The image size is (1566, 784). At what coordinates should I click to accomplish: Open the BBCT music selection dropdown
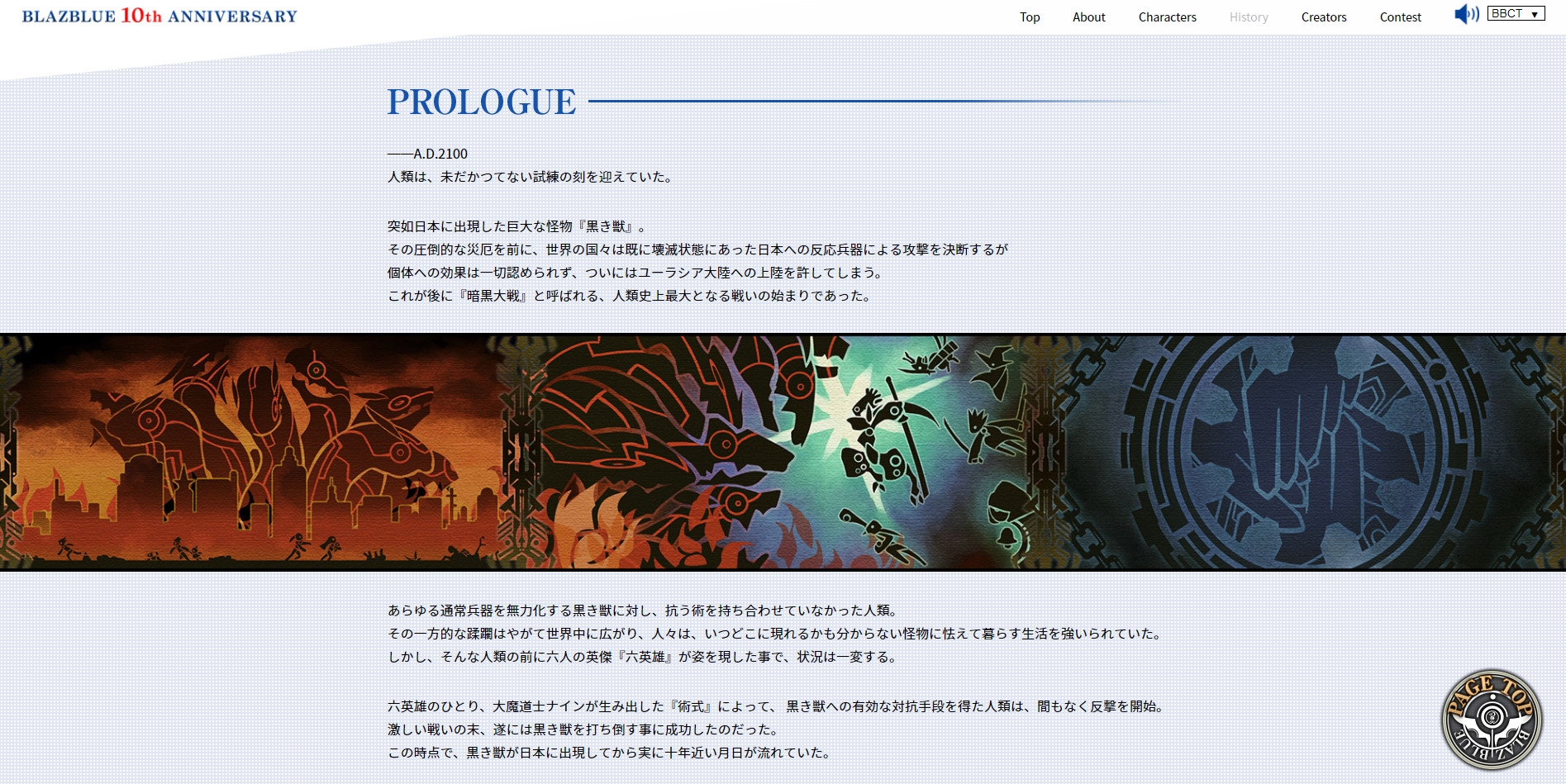coord(1516,14)
